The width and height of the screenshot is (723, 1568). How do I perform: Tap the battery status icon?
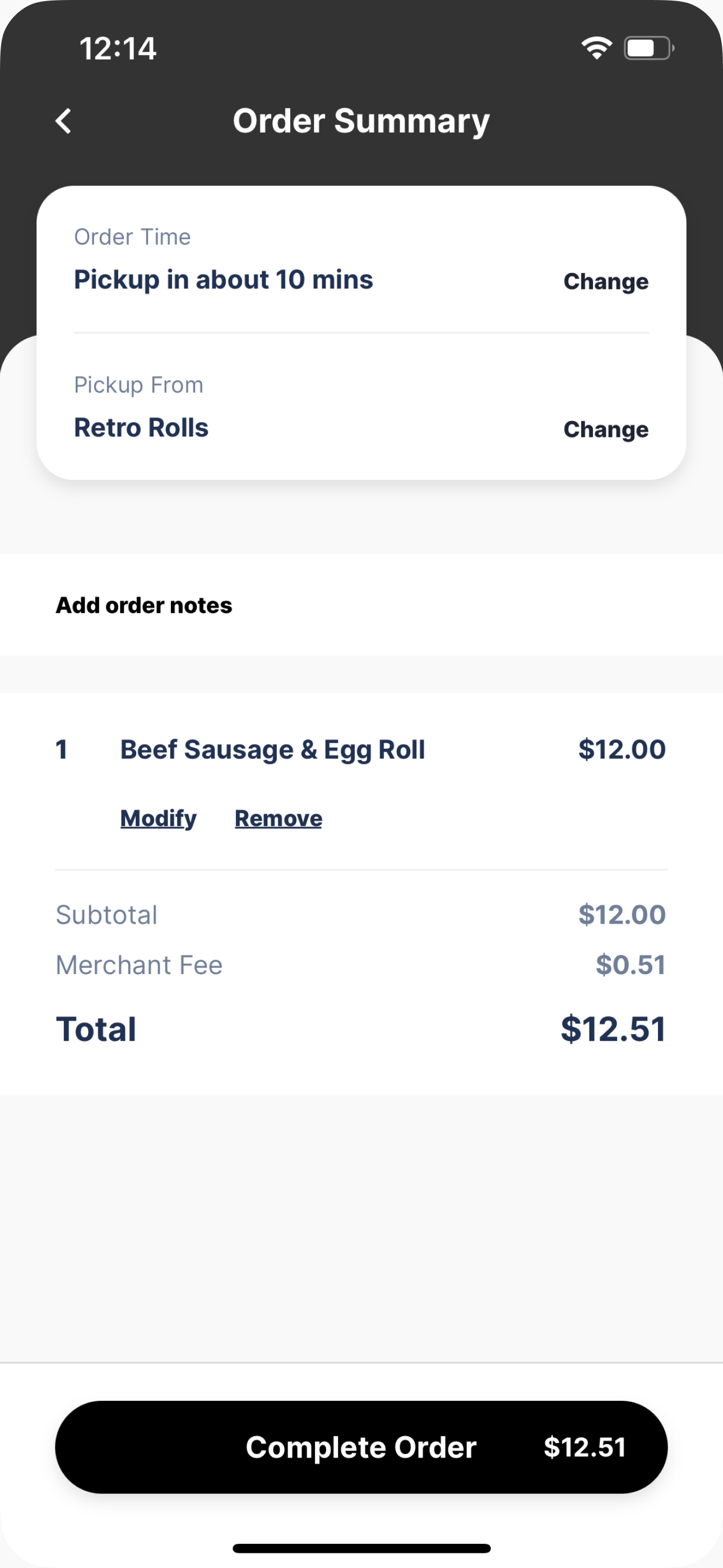[649, 48]
